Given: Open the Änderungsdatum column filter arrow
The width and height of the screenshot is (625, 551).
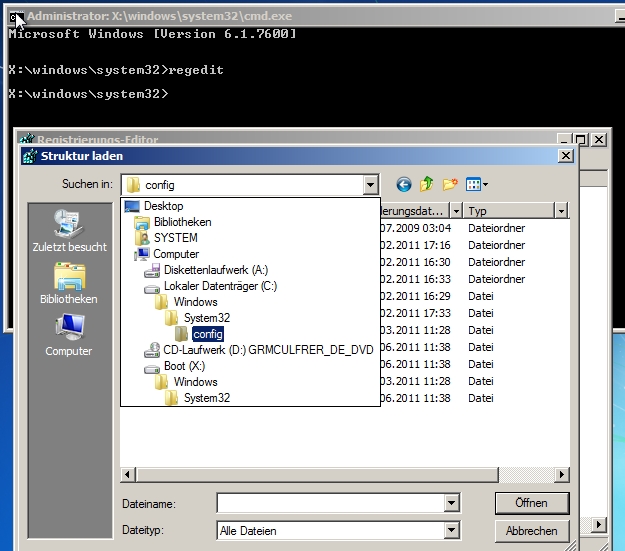Looking at the screenshot, I should pyautogui.click(x=456, y=211).
